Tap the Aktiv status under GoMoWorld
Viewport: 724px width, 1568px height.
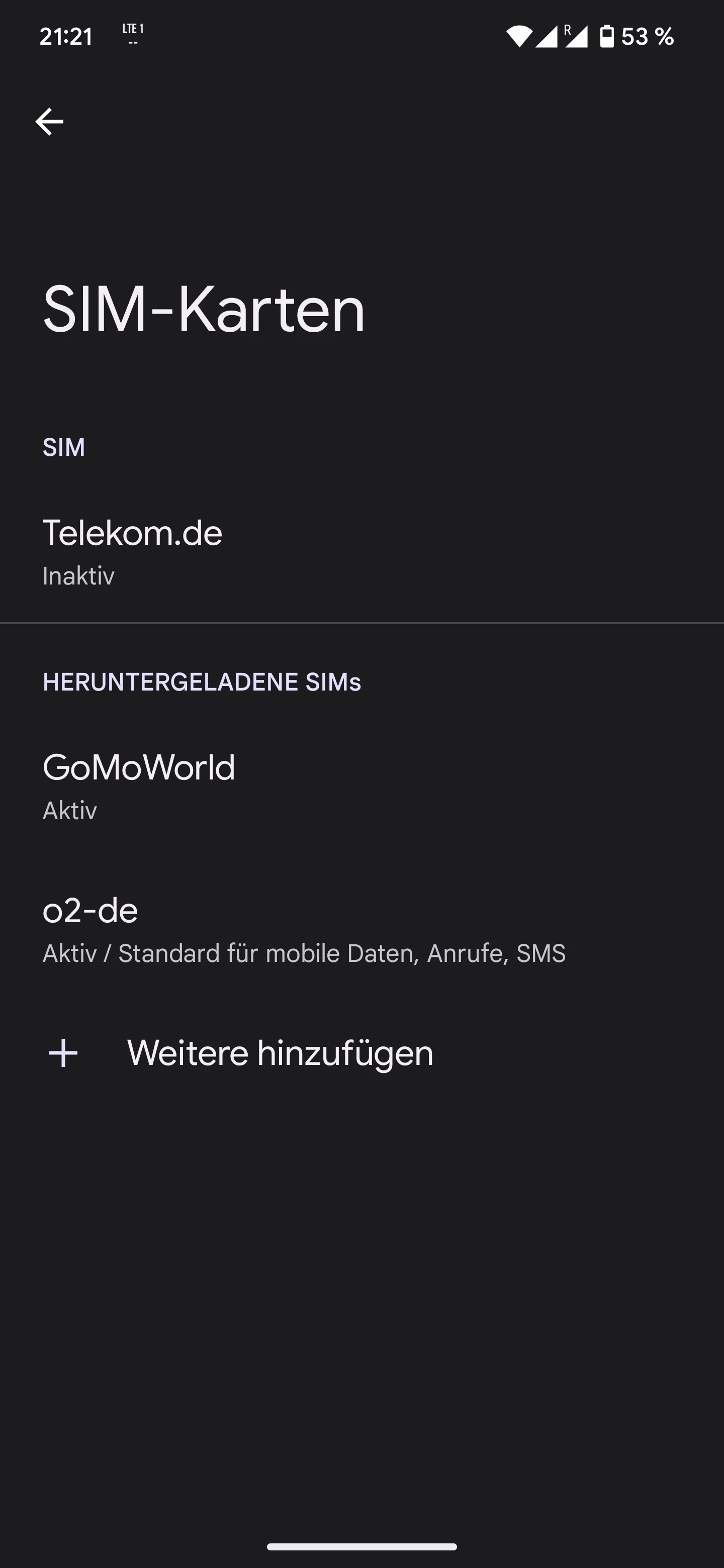coord(70,811)
